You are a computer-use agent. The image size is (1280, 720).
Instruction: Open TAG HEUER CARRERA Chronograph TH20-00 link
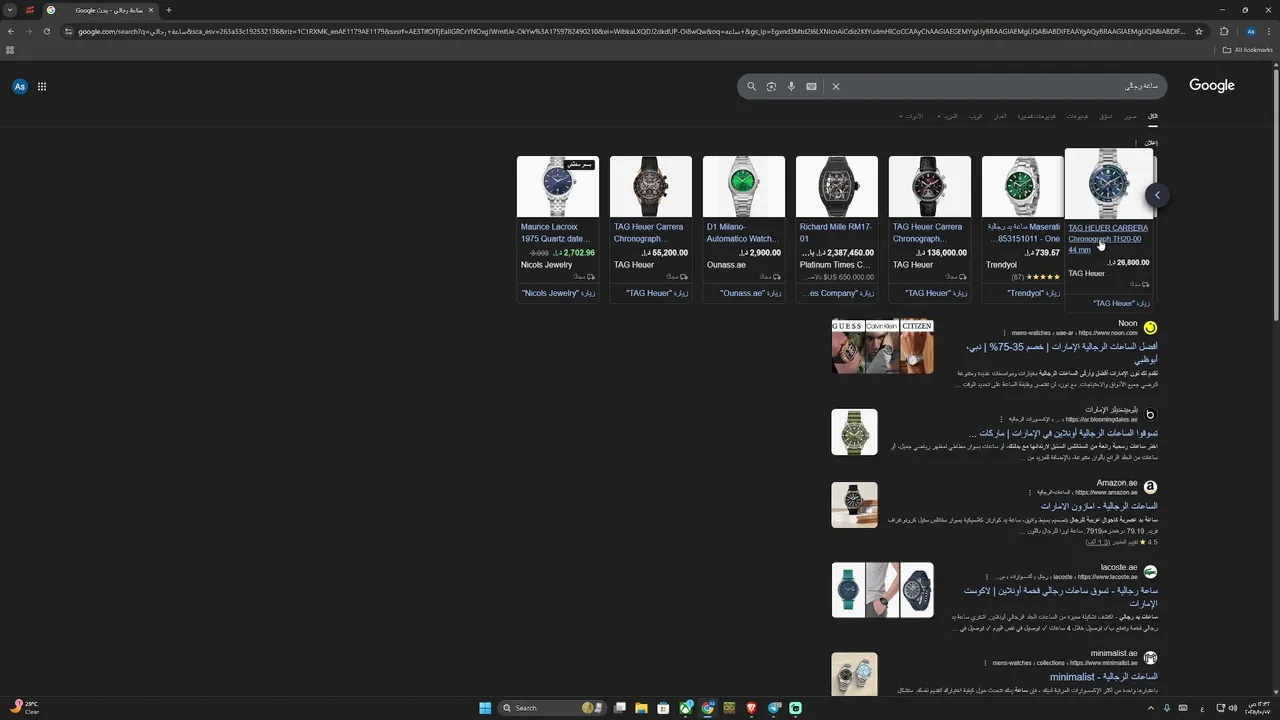pos(1108,238)
